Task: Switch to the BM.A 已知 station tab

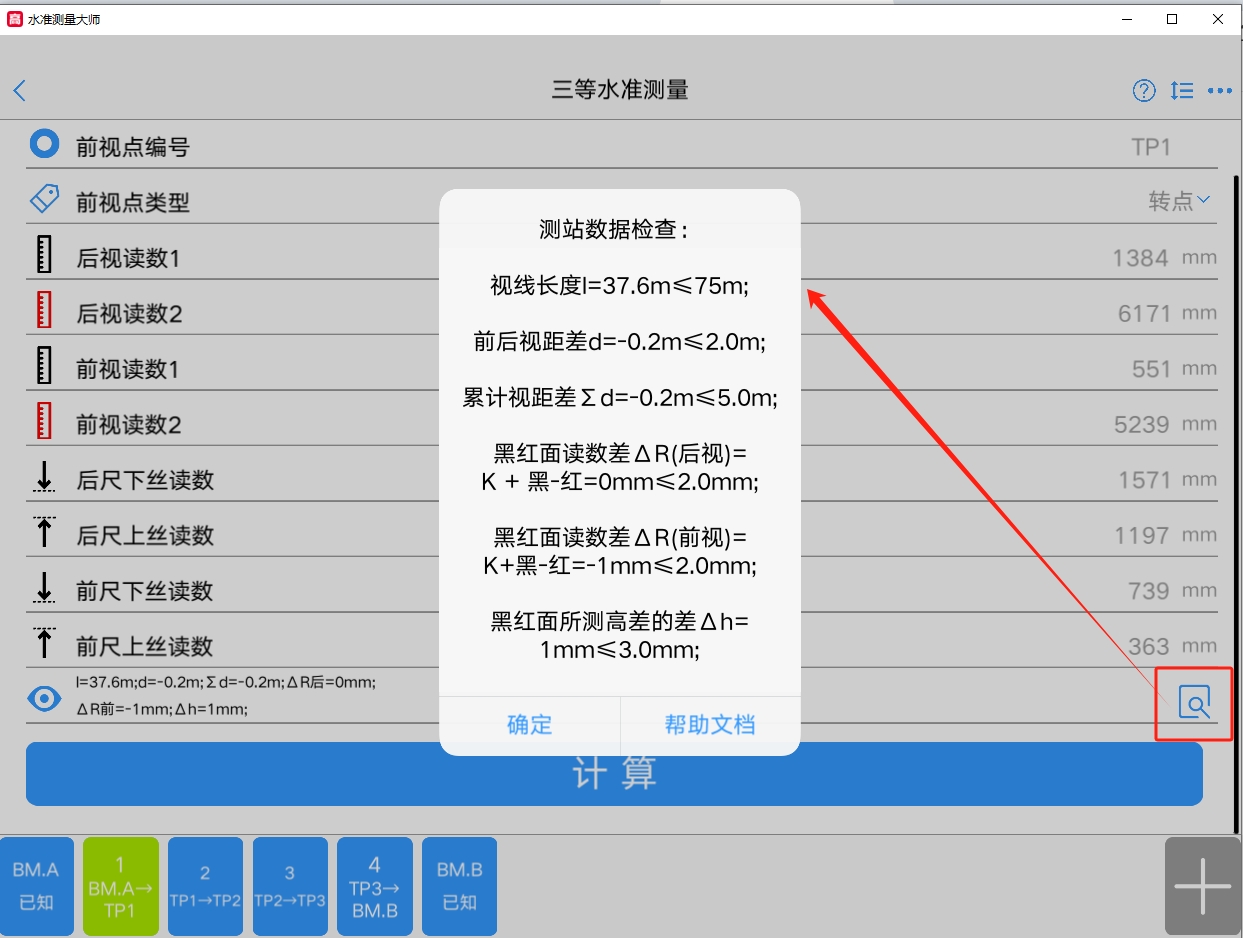Action: [37, 886]
